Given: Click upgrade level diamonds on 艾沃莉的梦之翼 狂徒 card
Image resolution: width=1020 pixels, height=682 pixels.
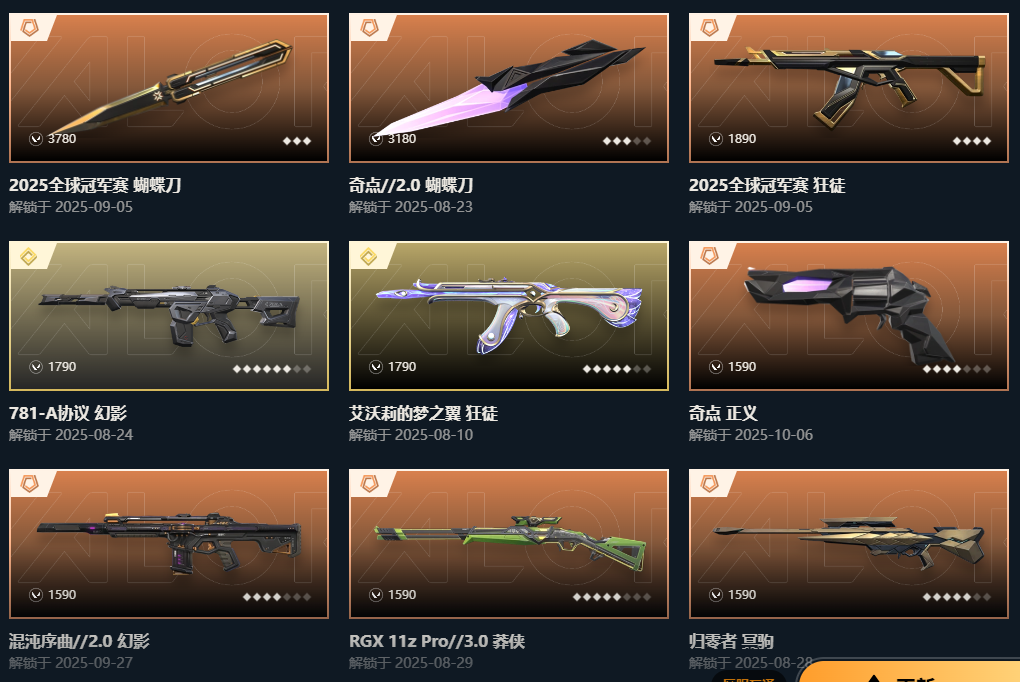Looking at the screenshot, I should click(x=617, y=369).
